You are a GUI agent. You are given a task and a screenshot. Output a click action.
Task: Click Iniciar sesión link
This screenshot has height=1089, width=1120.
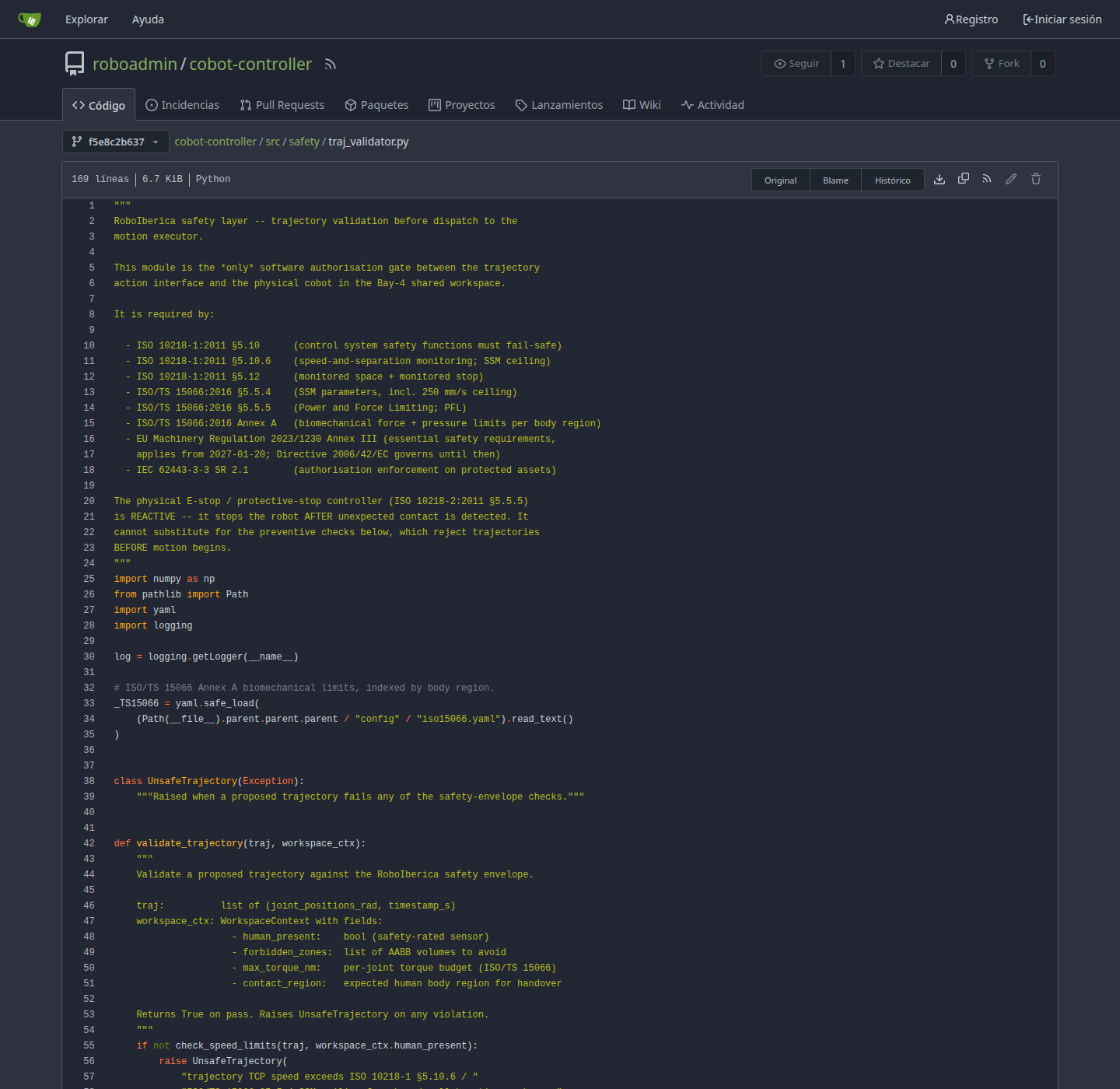click(1062, 19)
